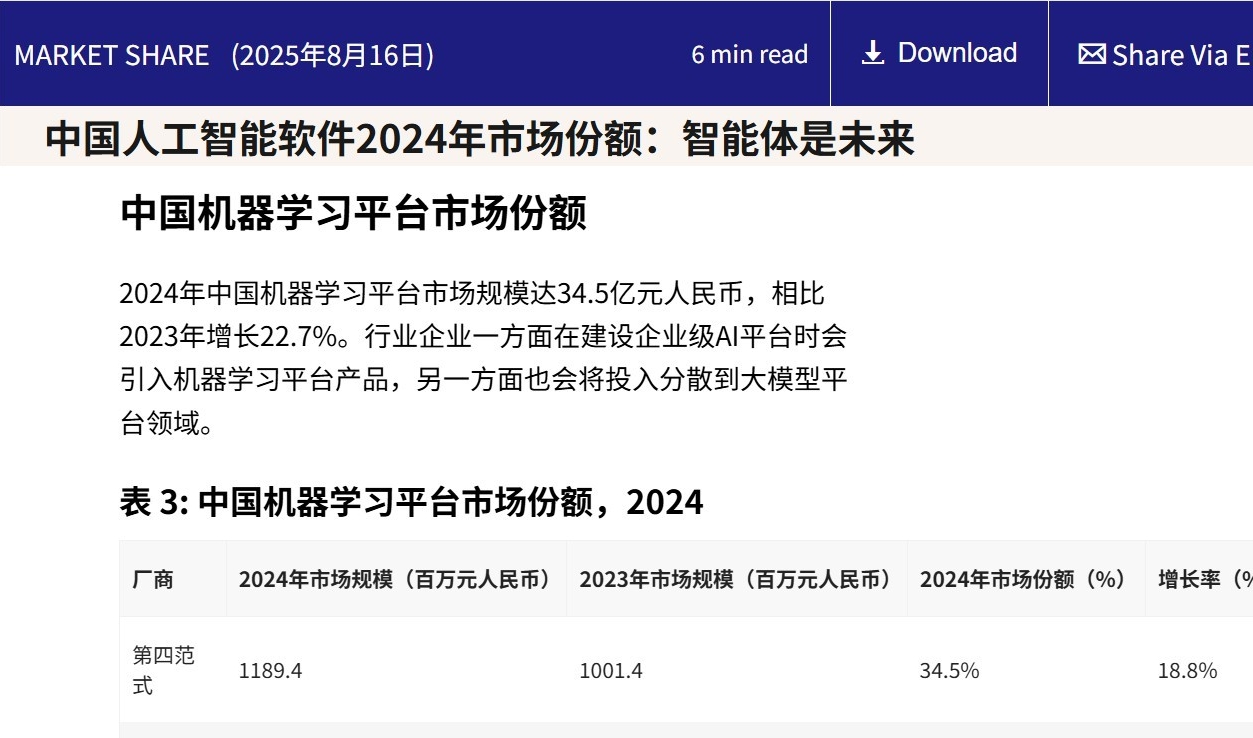The height and width of the screenshot is (738, 1253).
Task: Click the 表 3 table caption
Action: [x=411, y=502]
